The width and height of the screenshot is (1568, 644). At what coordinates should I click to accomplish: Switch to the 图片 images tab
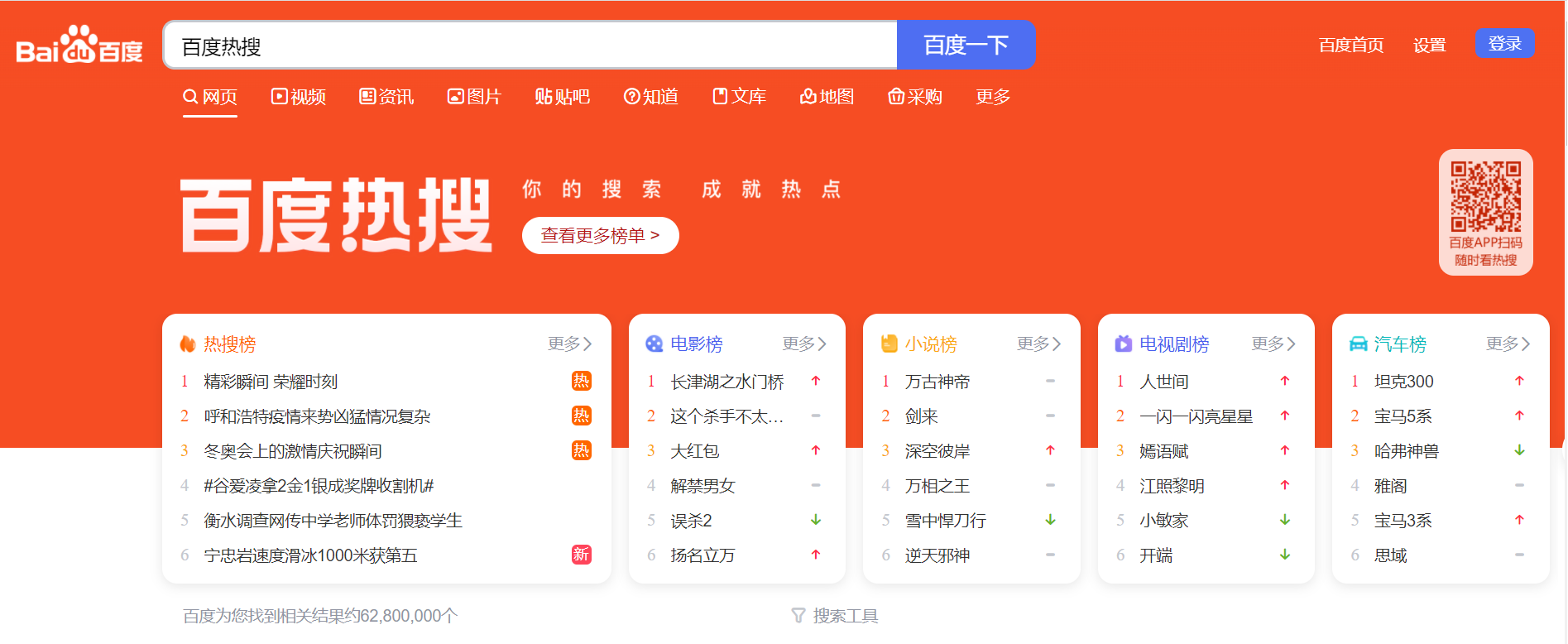(x=474, y=97)
